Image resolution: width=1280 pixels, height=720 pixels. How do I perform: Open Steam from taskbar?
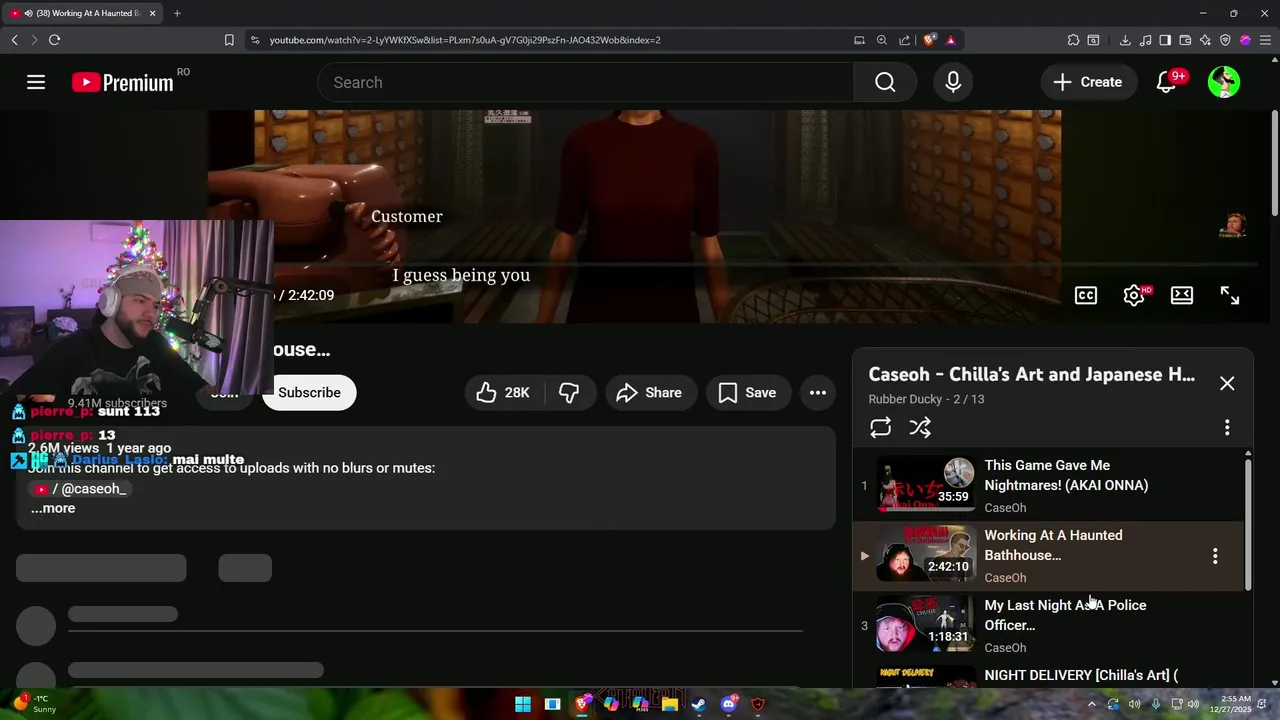(x=699, y=704)
